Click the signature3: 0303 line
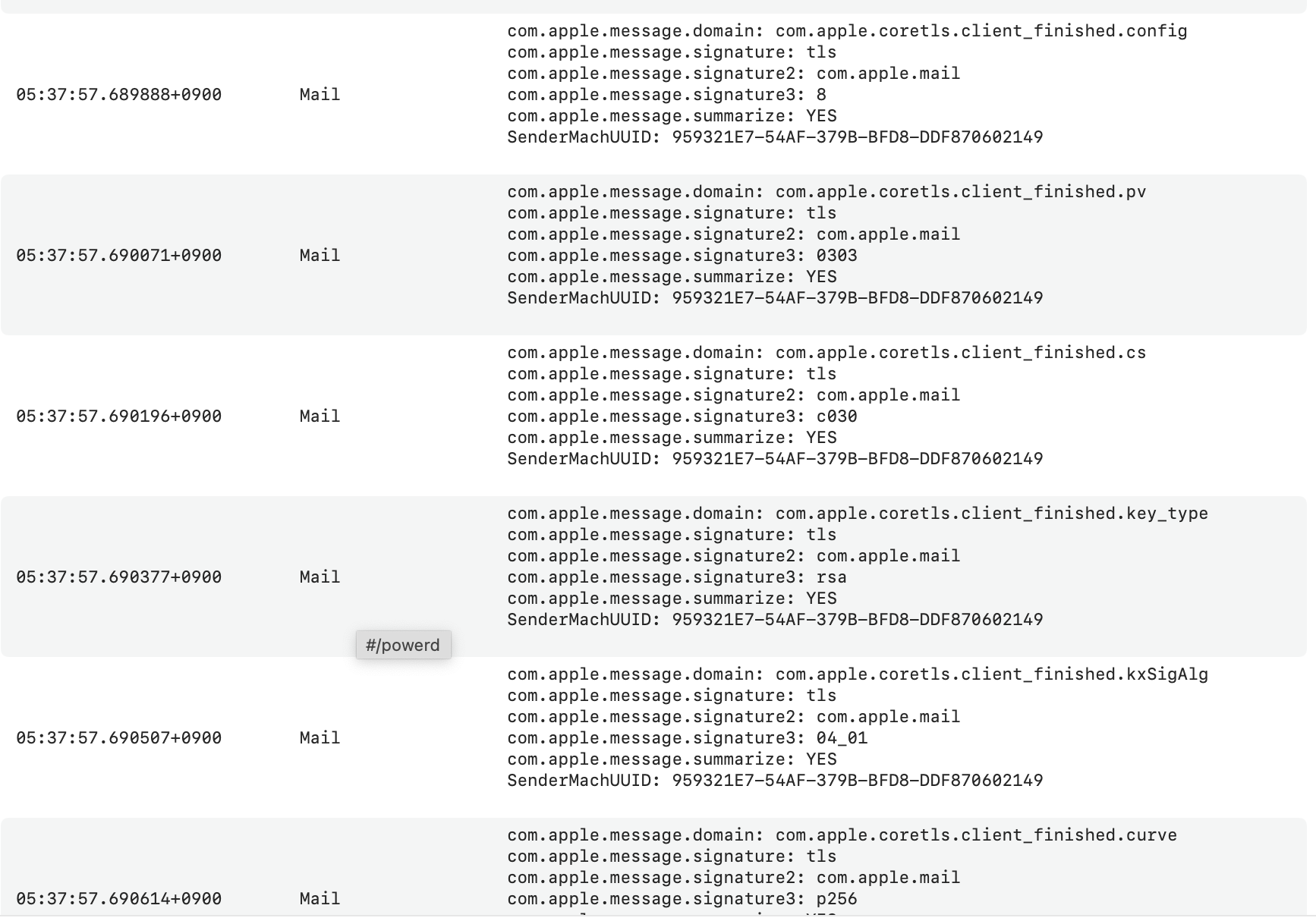This screenshot has height=921, width=1316. tap(682, 256)
